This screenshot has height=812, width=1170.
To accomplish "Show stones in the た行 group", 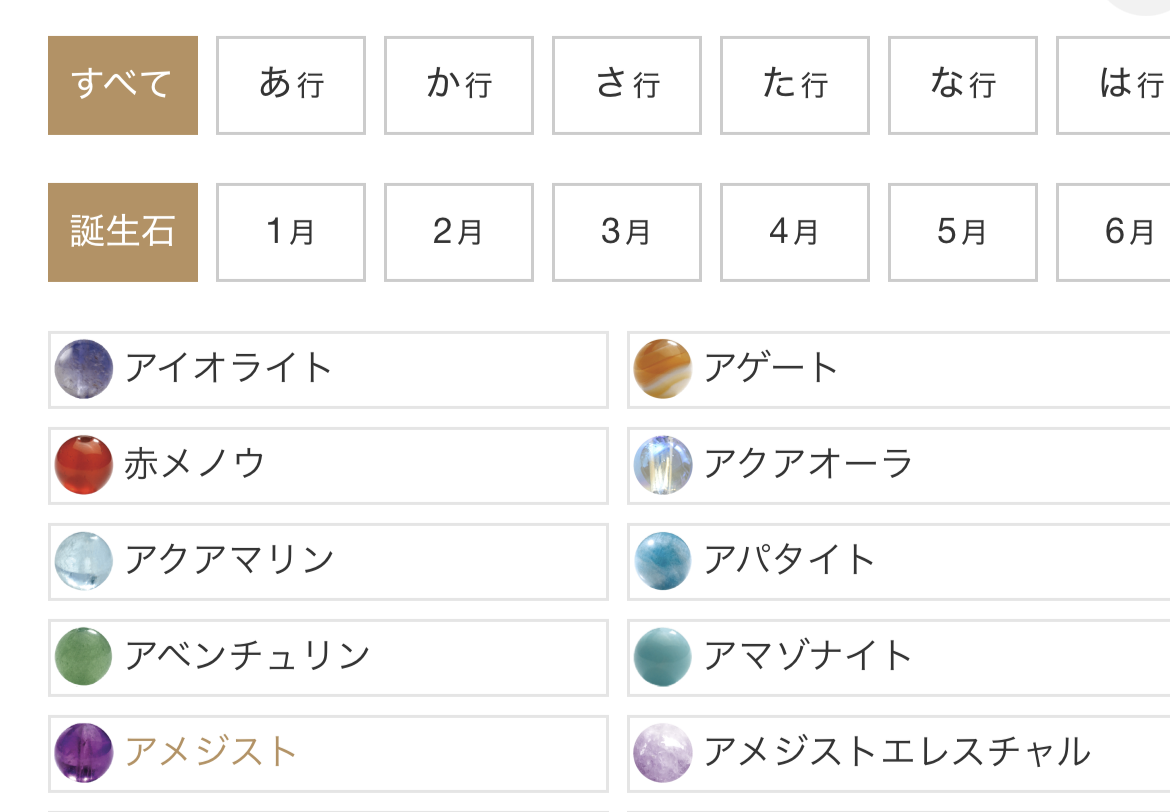I will (x=795, y=85).
